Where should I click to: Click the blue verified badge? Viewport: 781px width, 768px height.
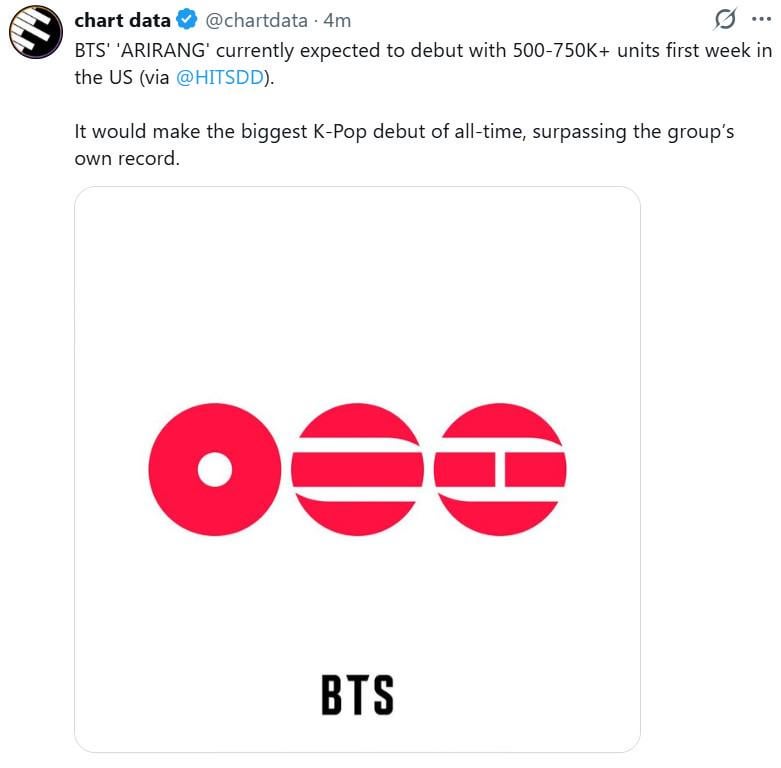tap(188, 20)
